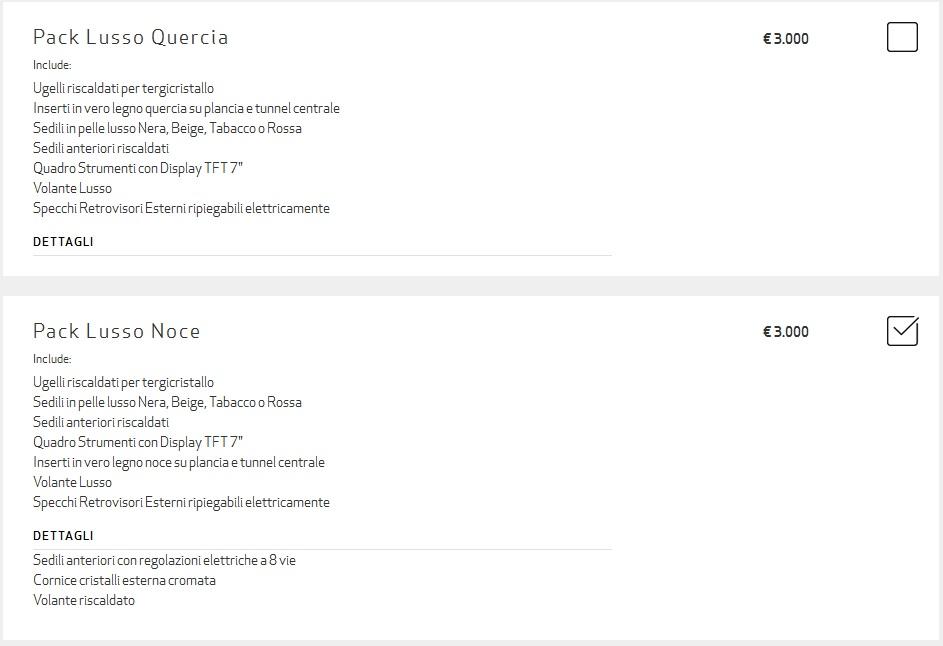Click 'Cornice cristalli esterna cromata' detail
Viewport: 943px width, 646px height.
124,580
